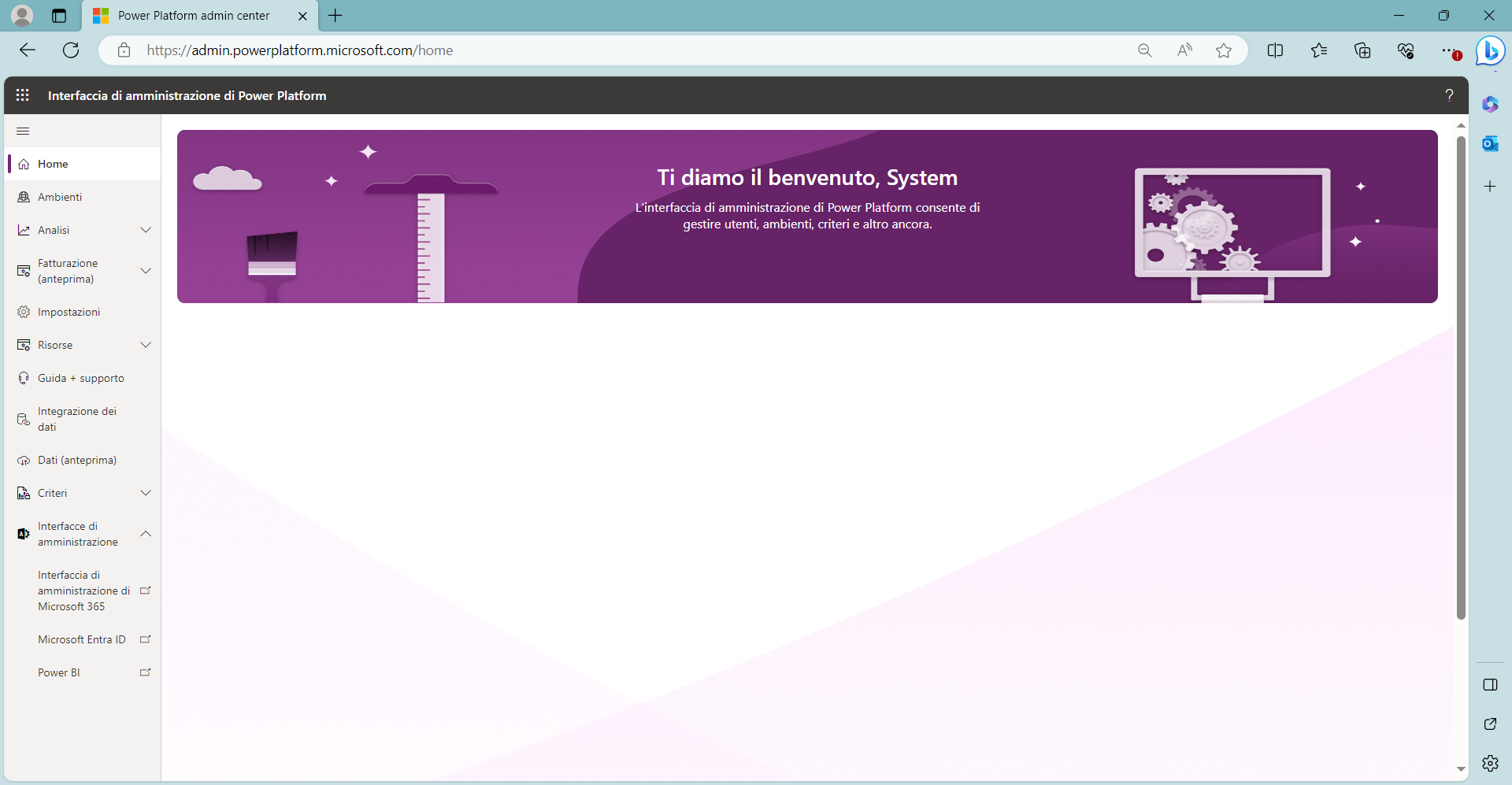Image resolution: width=1512 pixels, height=785 pixels.
Task: Hide the Edge sidebar panel icon
Action: pyautogui.click(x=1490, y=685)
